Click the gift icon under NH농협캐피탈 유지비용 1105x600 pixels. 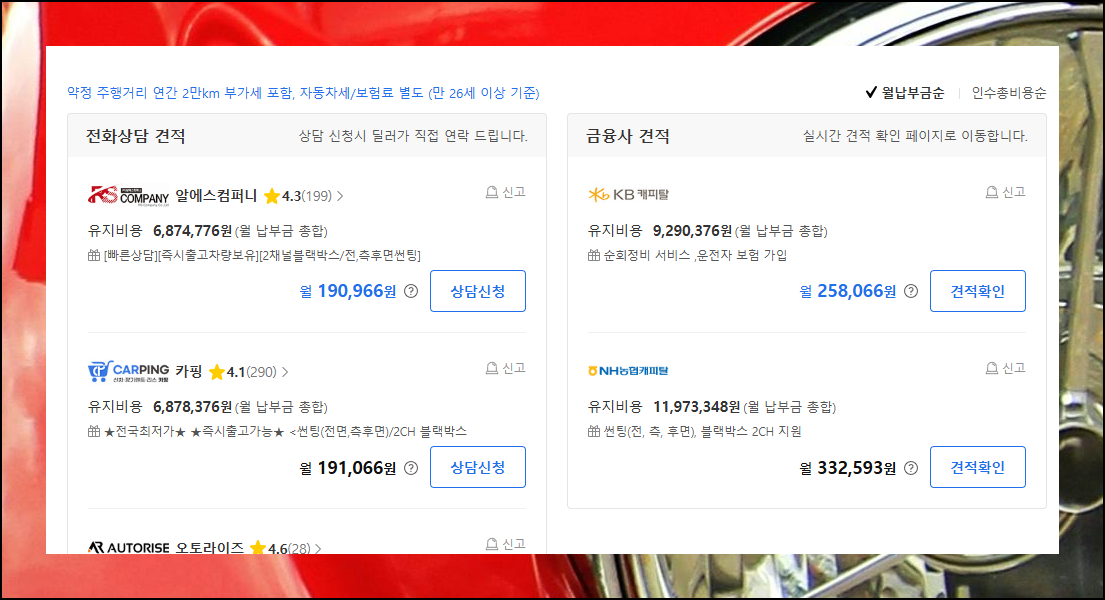pyautogui.click(x=594, y=431)
